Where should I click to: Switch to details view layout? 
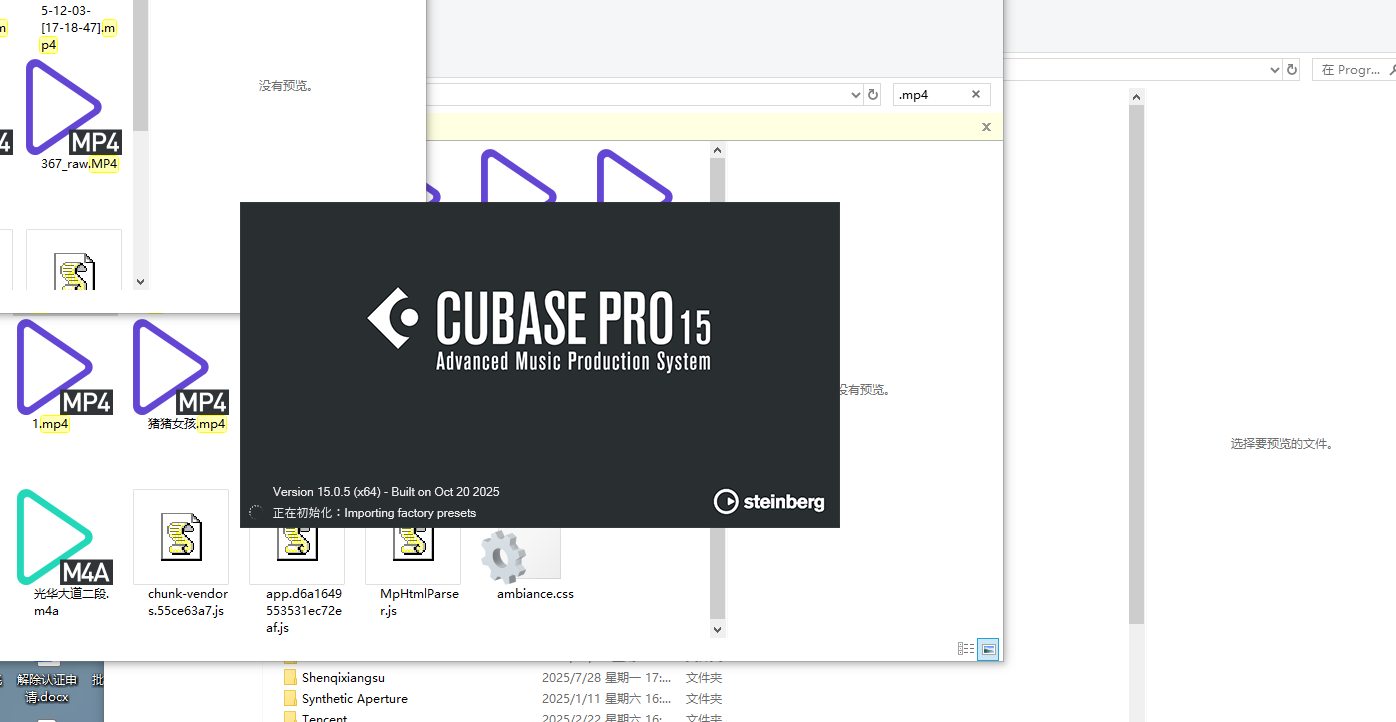pos(966,649)
